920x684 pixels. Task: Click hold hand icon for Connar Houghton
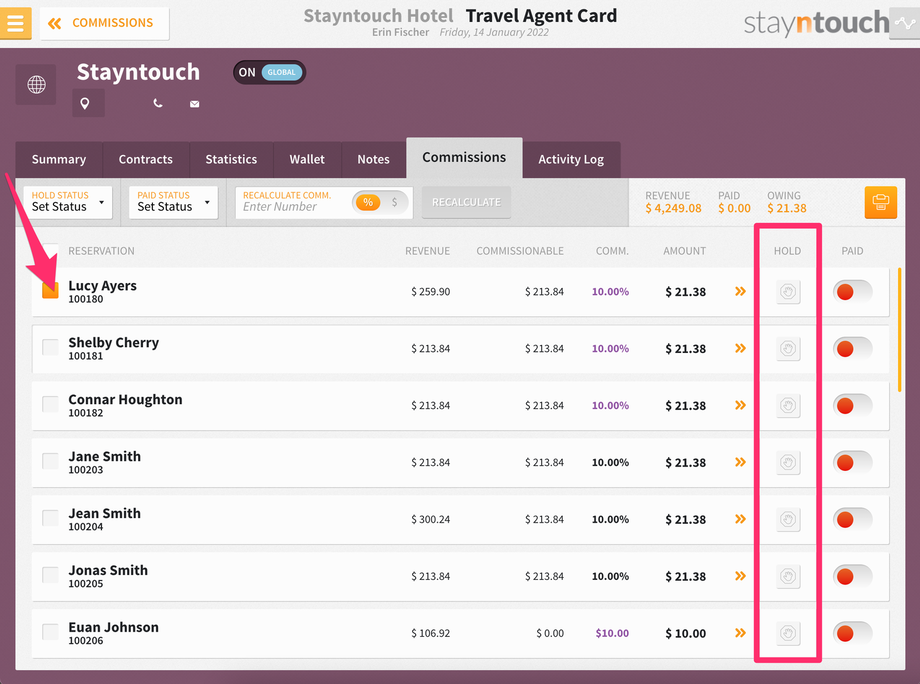(788, 405)
